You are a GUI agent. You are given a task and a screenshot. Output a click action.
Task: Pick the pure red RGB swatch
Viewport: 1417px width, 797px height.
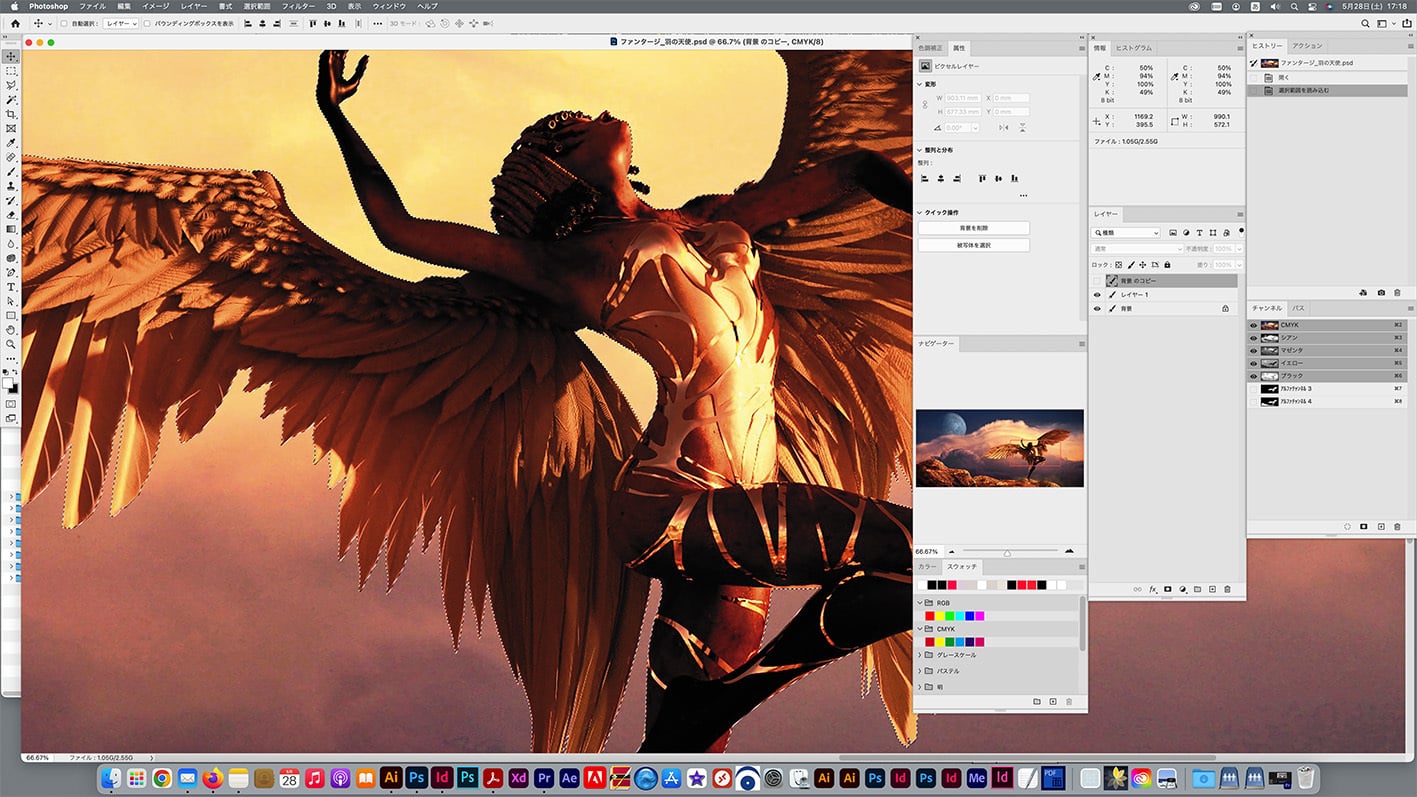point(929,616)
